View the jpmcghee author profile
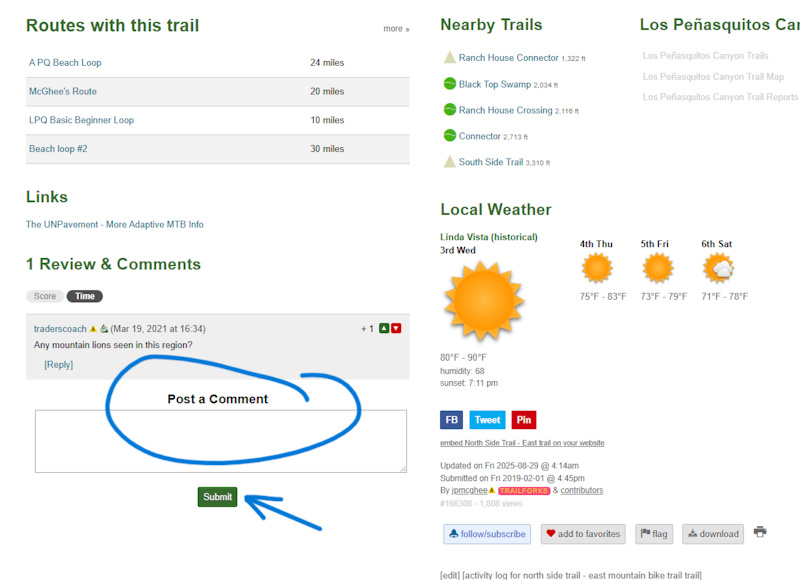Viewport: 800px width, 580px height. 469,490
